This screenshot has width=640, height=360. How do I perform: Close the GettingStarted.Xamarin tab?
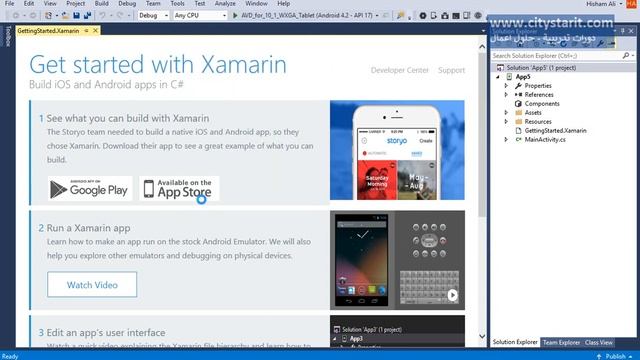(x=96, y=31)
